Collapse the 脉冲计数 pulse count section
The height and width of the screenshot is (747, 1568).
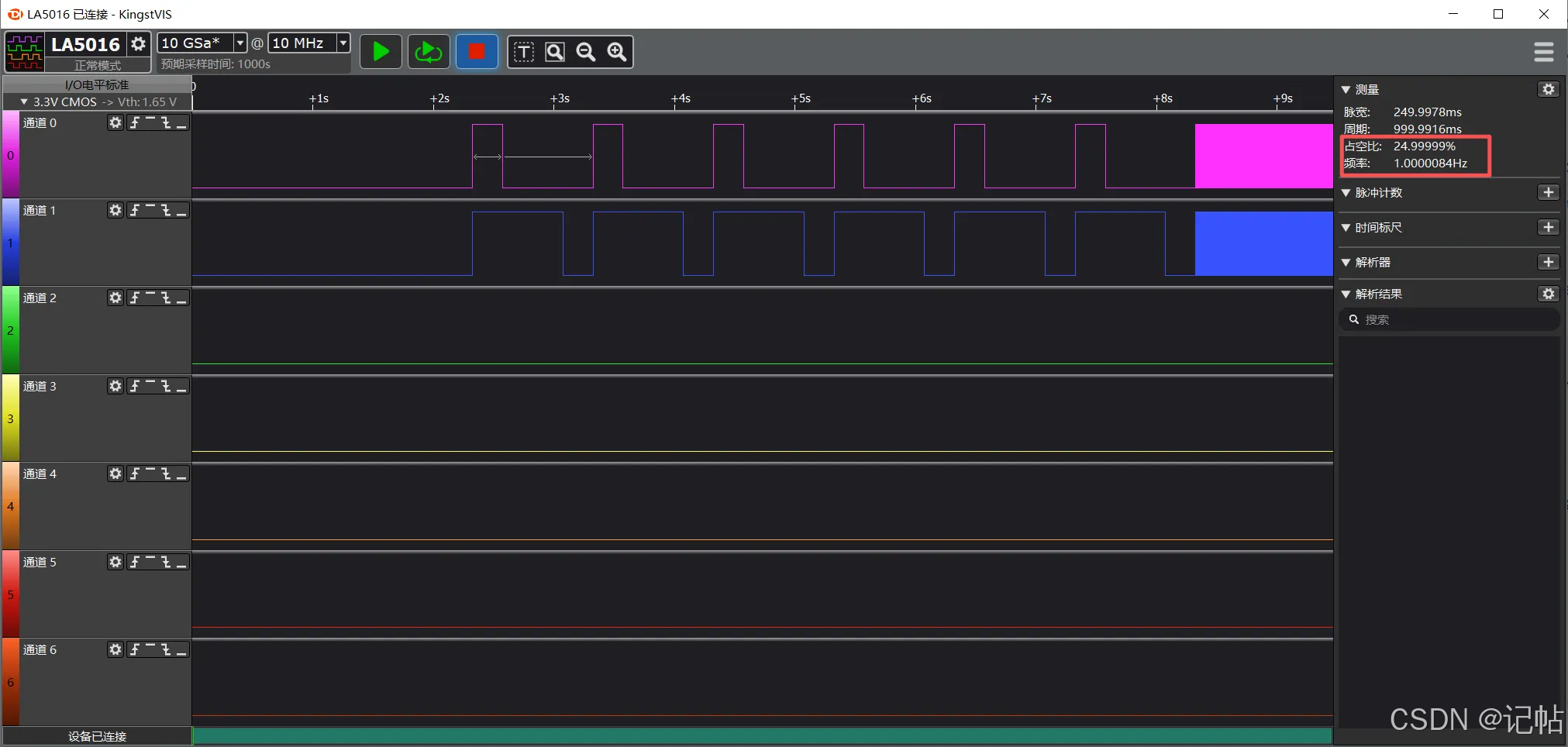(1346, 193)
